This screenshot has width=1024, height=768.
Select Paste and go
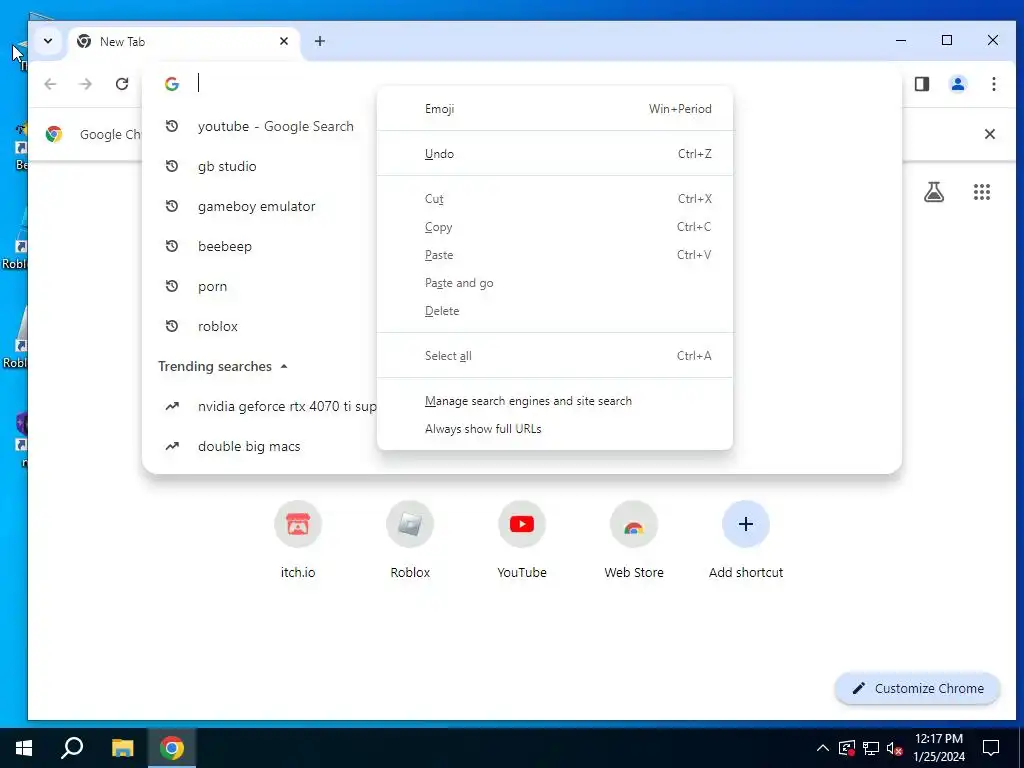point(554,283)
